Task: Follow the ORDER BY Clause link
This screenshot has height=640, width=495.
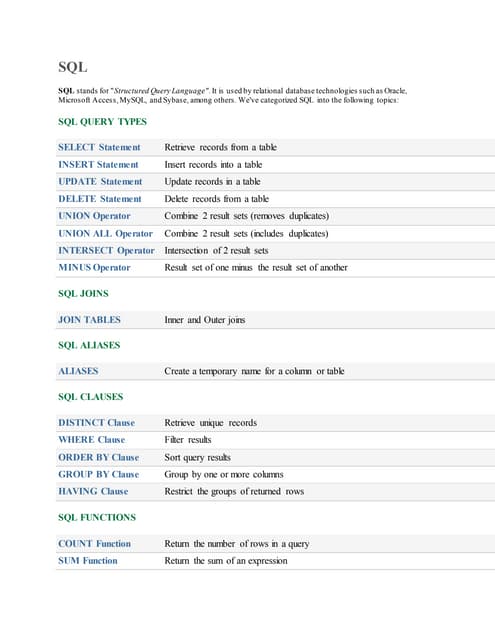Action: 99,457
